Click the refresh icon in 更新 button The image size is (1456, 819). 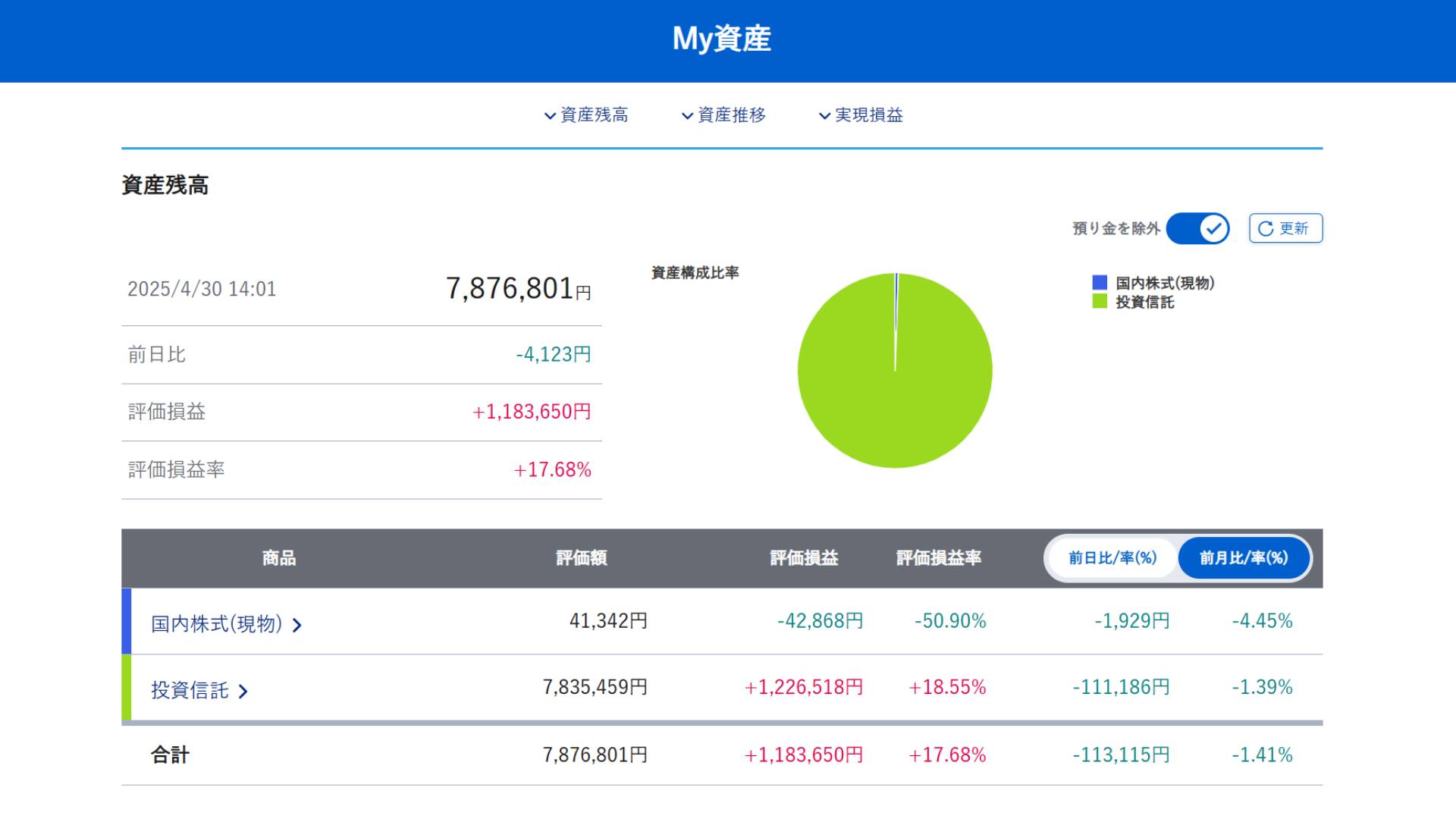click(x=1265, y=228)
